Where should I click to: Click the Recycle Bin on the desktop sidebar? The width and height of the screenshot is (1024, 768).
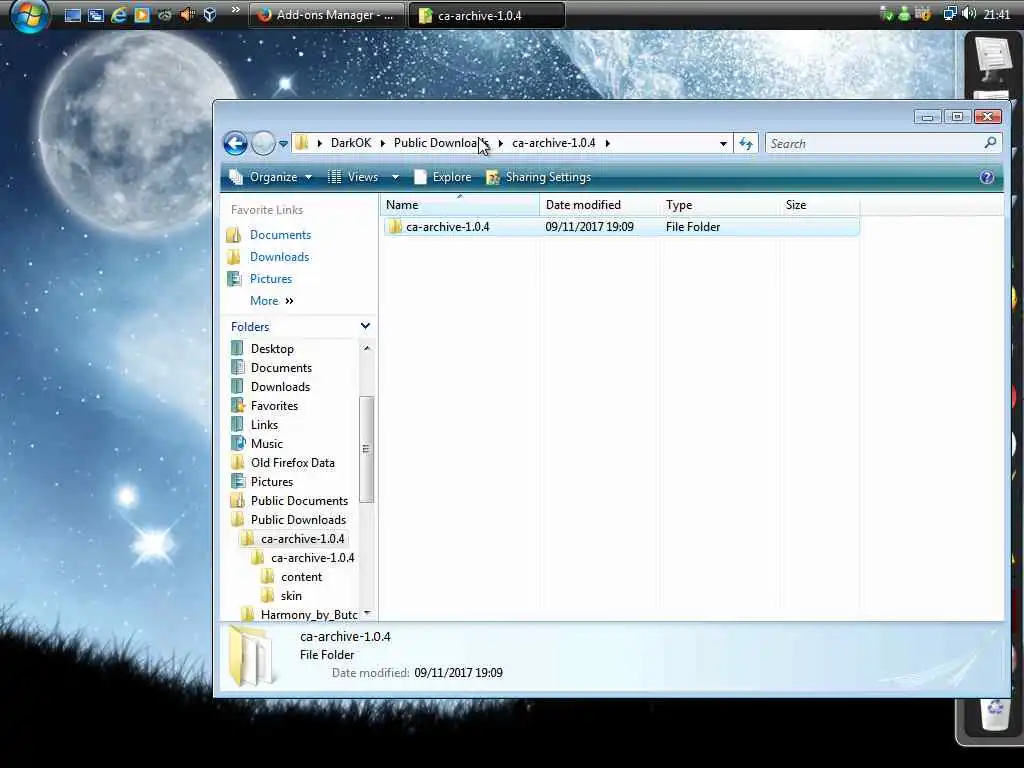tap(995, 714)
